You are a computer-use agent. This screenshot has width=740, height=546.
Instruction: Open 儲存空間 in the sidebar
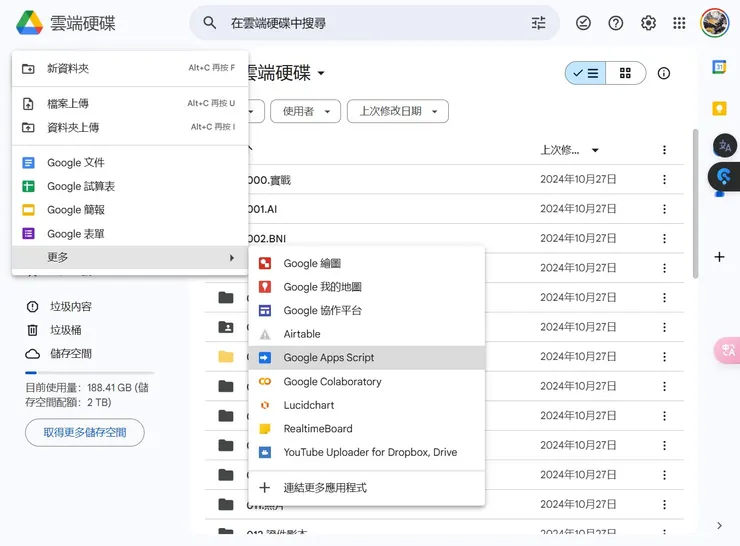(71, 354)
